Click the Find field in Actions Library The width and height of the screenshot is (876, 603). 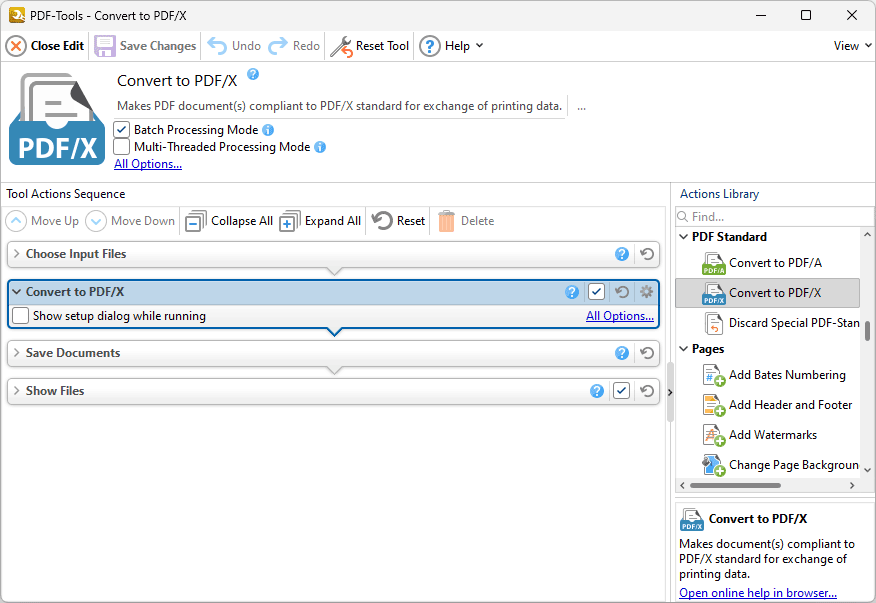coord(774,216)
